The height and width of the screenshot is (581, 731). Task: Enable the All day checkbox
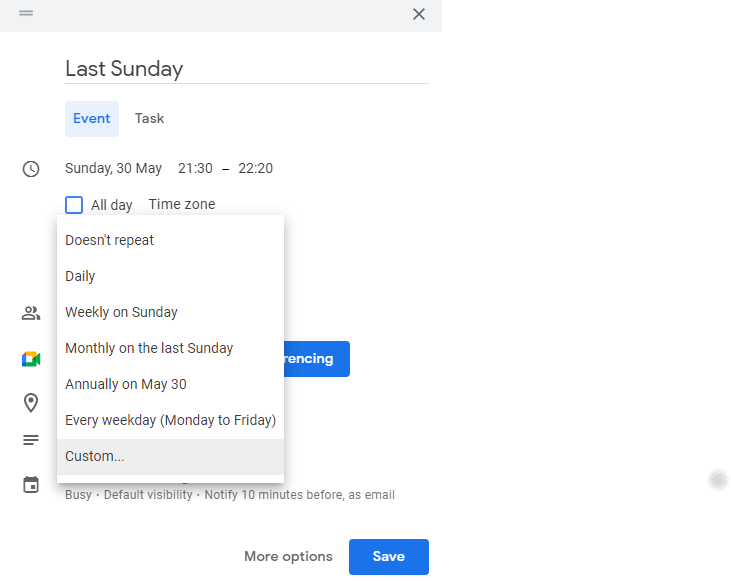coord(74,205)
